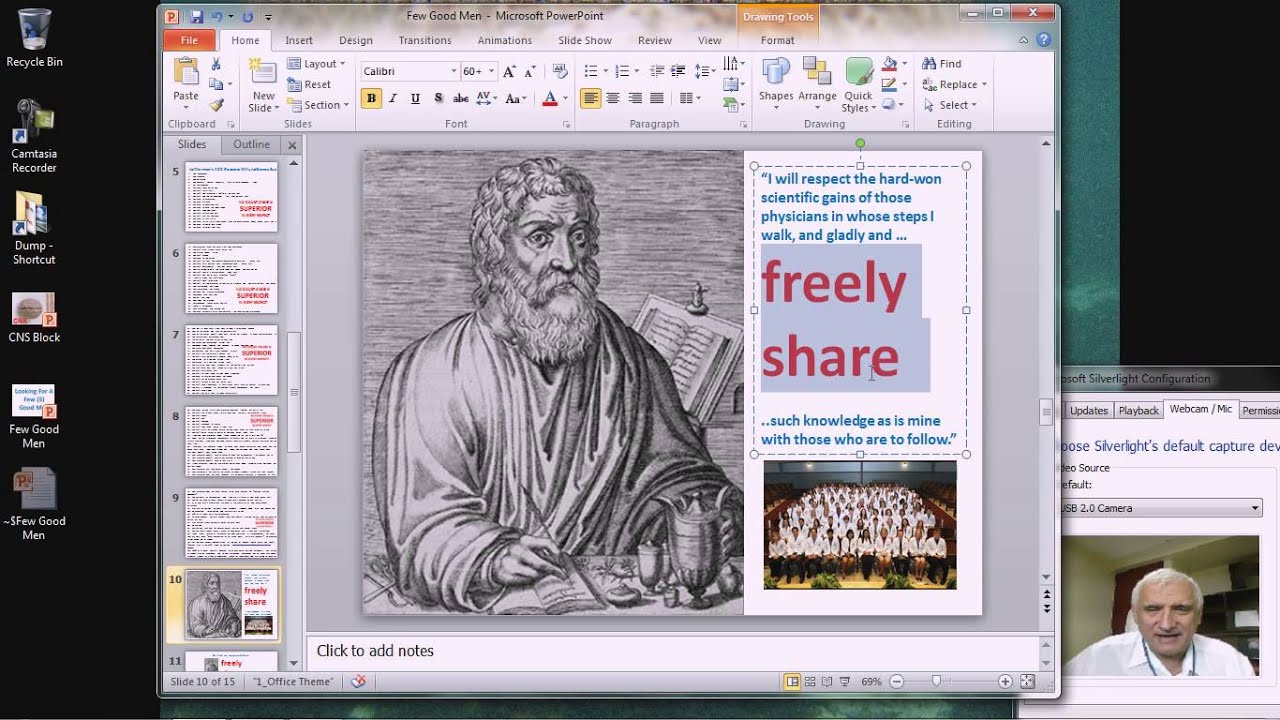Open Shape Effects icon

pos(892,104)
